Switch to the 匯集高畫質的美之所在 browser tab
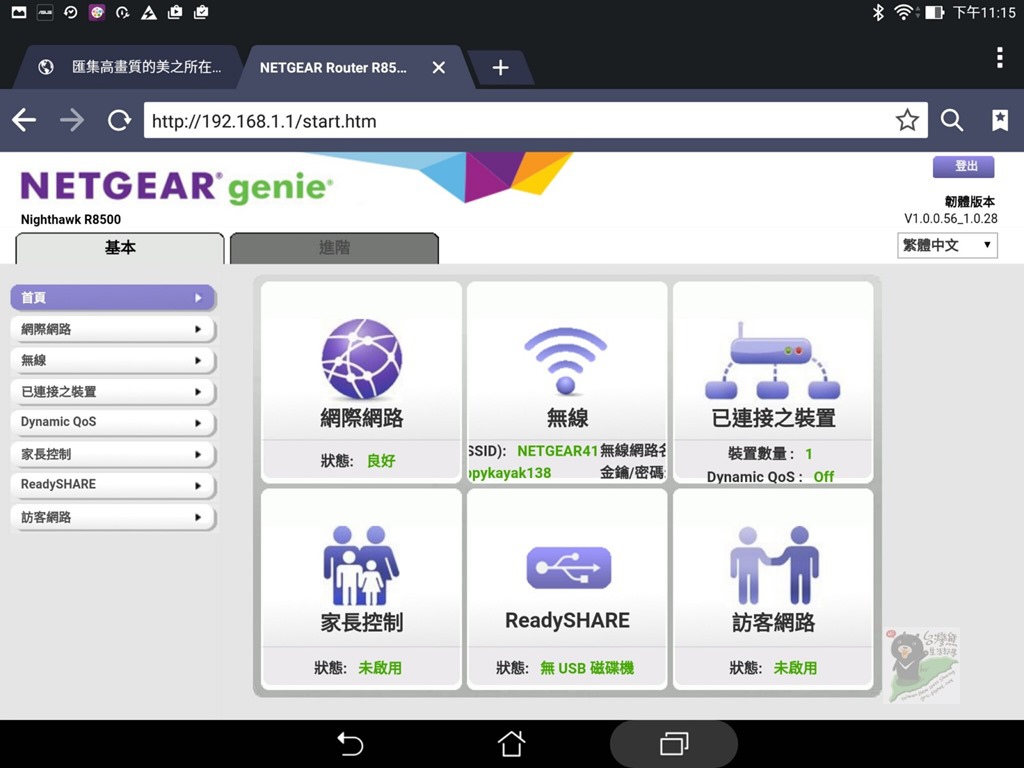 coord(129,67)
